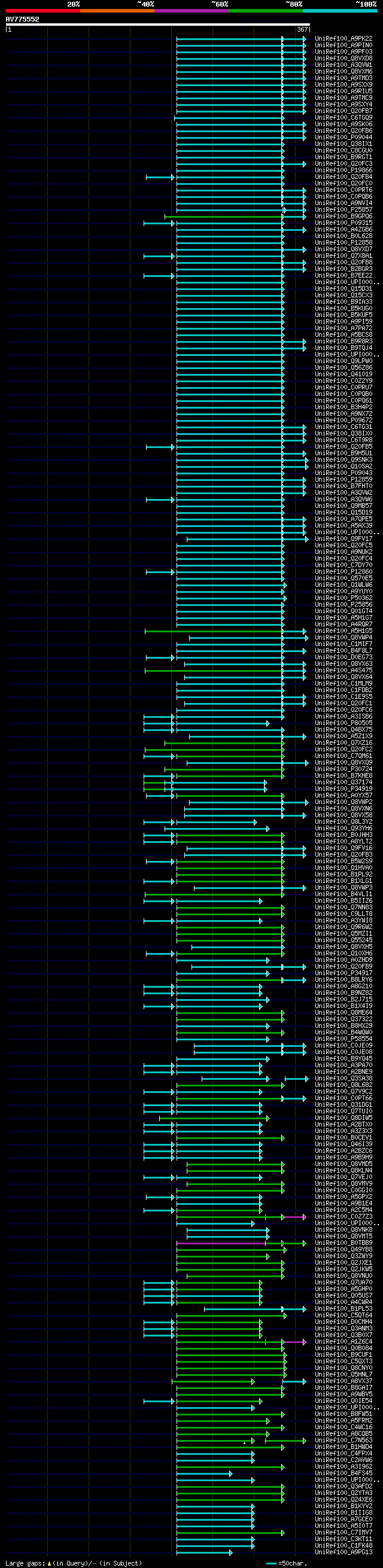Select the UniRef100_Q7NN83 label
Viewport: 383px width, 1568px height.
click(344, 907)
